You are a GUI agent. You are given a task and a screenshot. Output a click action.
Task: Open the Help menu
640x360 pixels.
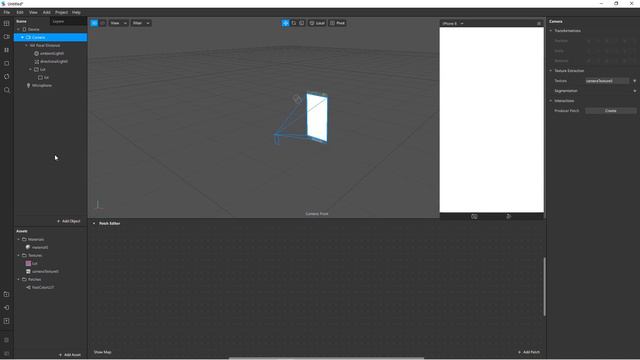pyautogui.click(x=76, y=12)
